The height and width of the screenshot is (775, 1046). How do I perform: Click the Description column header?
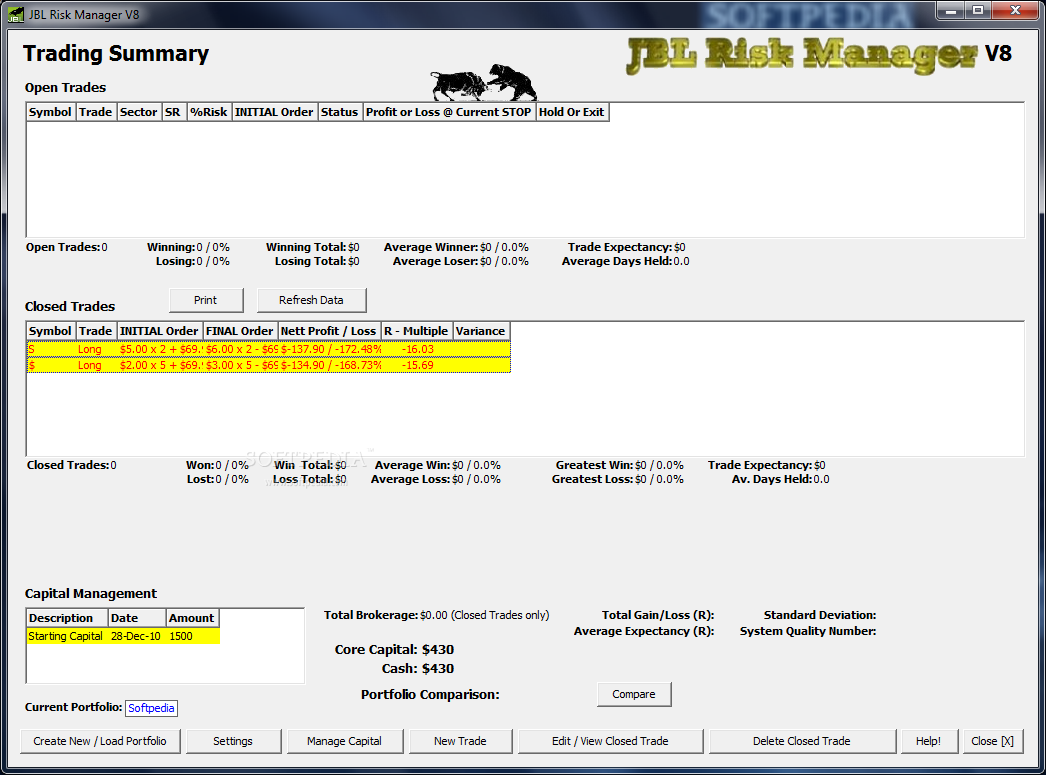coord(67,618)
